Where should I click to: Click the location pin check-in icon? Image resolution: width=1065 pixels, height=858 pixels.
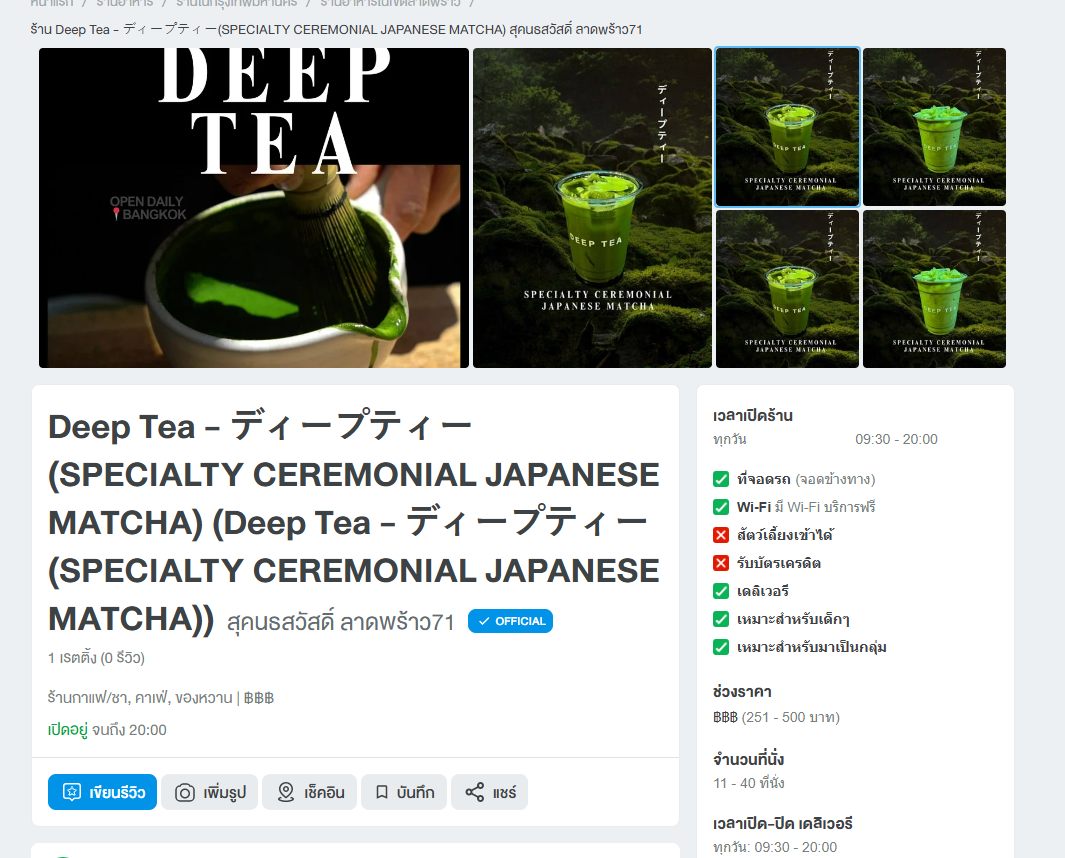pos(286,792)
